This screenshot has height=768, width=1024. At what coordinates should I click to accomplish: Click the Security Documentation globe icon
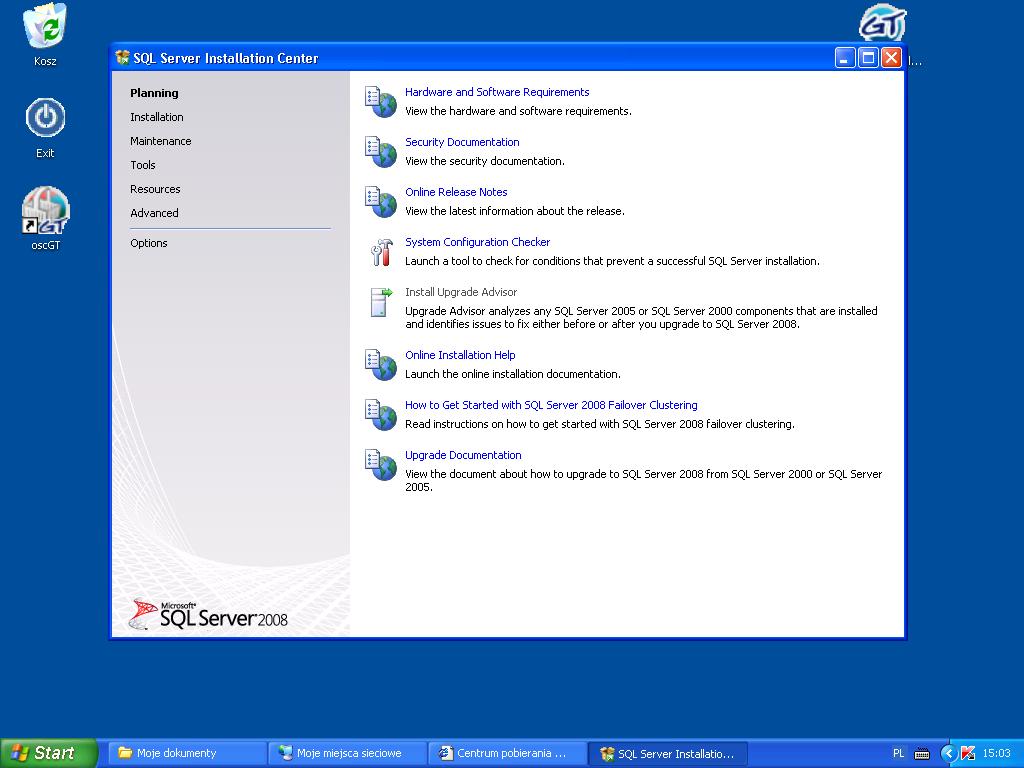click(x=381, y=152)
